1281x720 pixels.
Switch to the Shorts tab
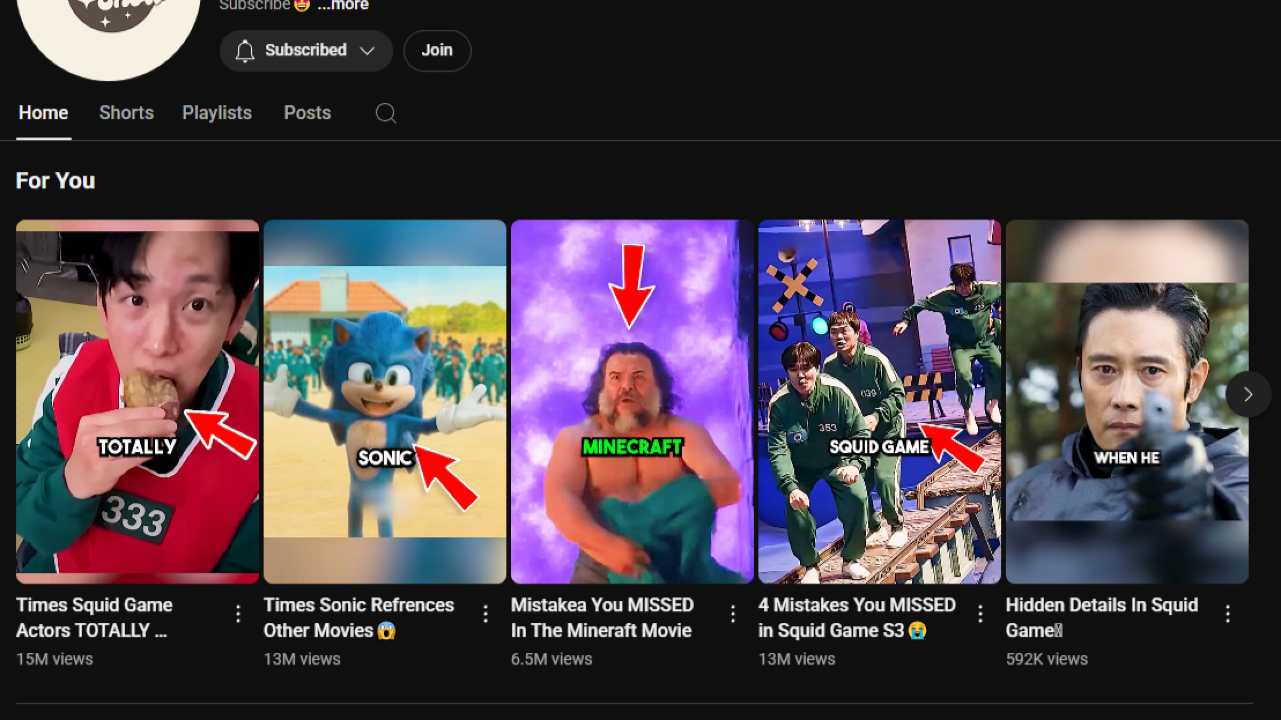pos(126,113)
